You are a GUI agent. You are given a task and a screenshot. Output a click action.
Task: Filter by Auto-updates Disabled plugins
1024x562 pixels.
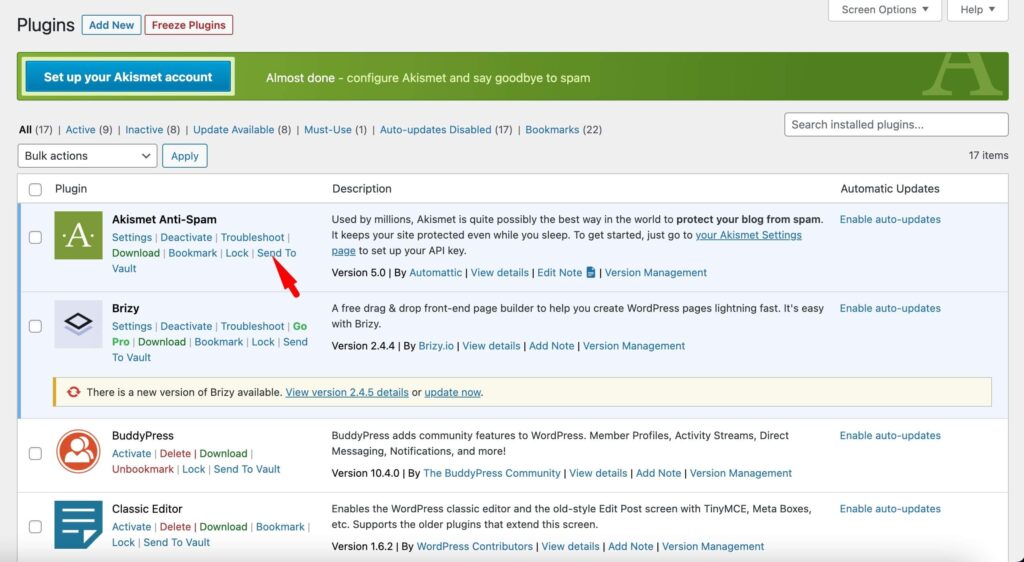tap(436, 130)
